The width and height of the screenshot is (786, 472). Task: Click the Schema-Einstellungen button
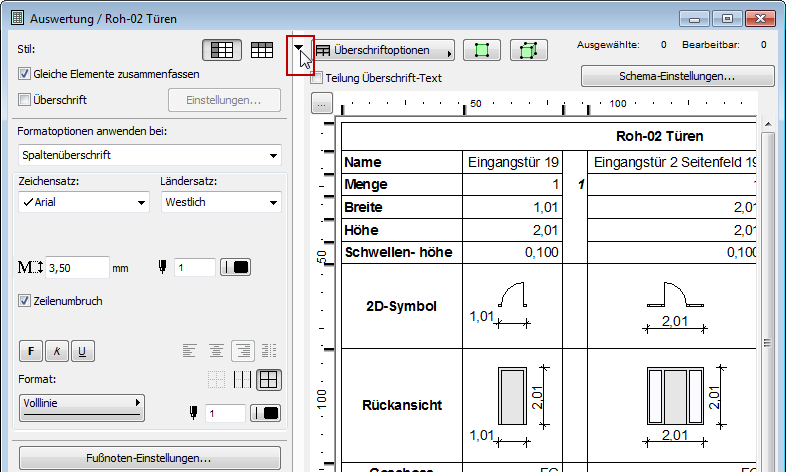pyautogui.click(x=677, y=76)
